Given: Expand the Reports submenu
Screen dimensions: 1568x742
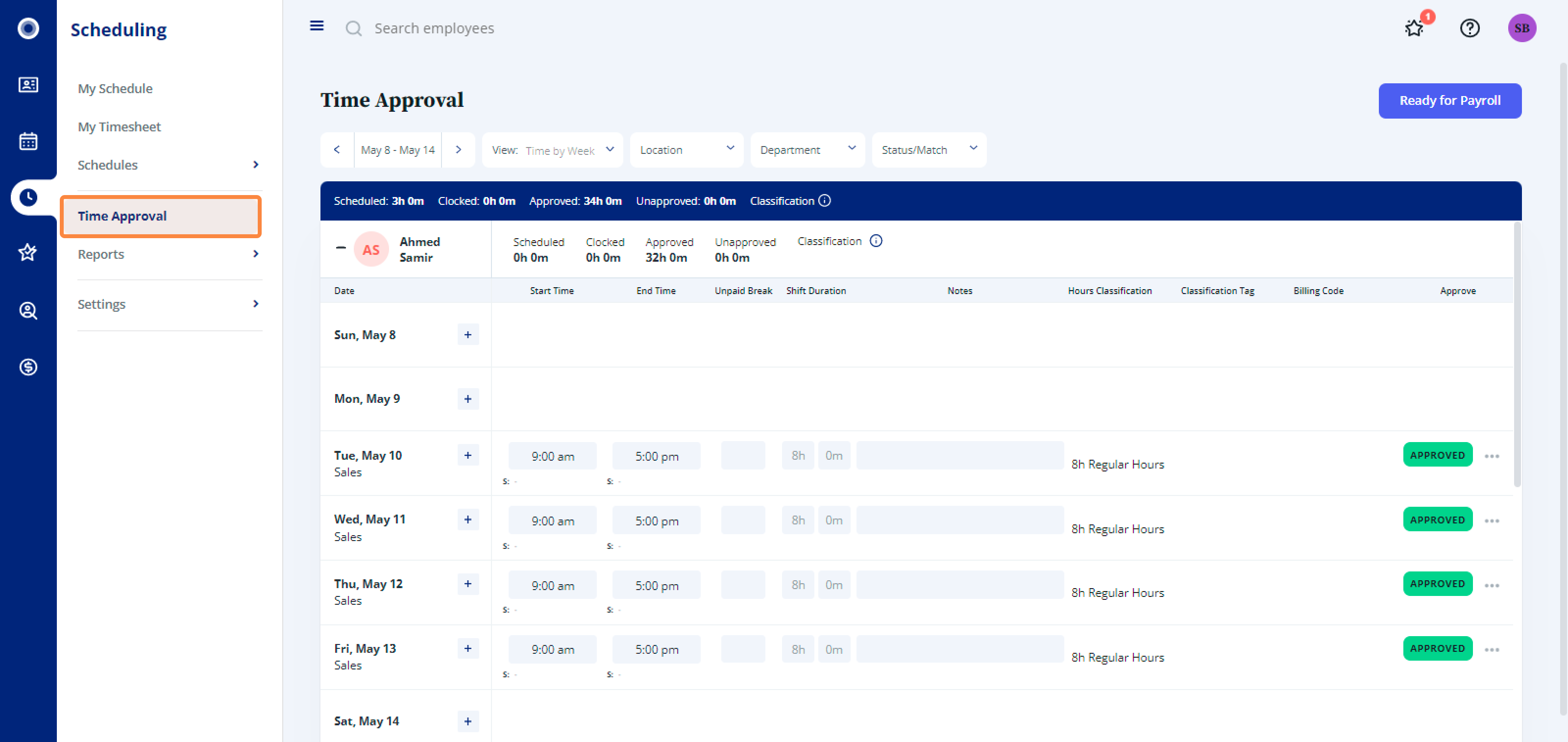Looking at the screenshot, I should coord(256,254).
